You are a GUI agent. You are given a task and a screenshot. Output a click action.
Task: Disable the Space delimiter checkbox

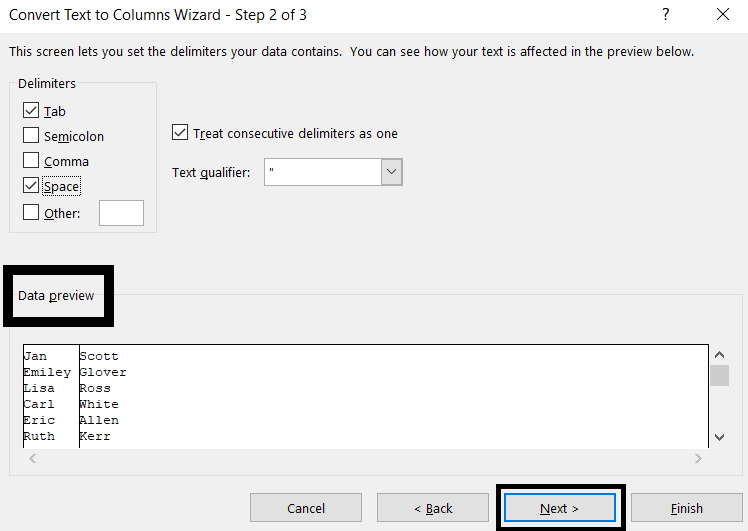[x=31, y=186]
